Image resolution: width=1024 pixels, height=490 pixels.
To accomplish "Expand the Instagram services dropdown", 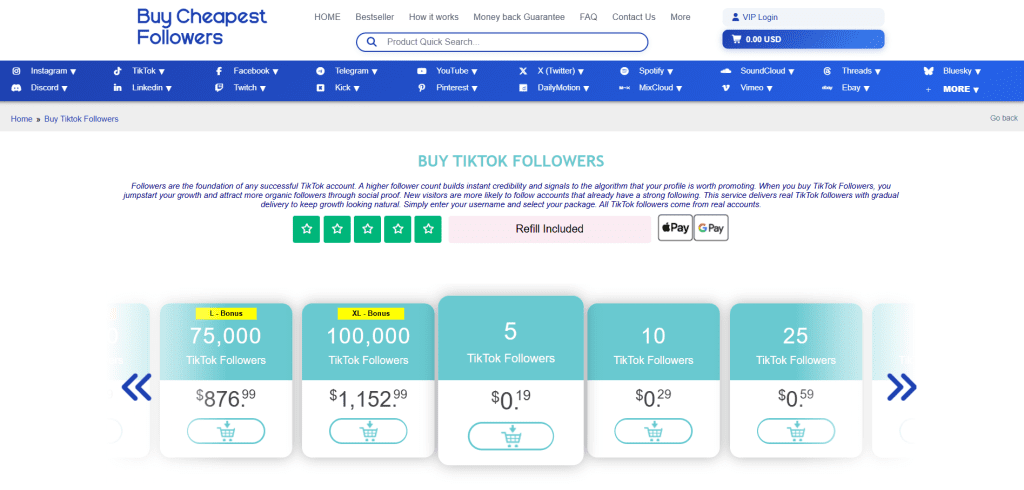I will pyautogui.click(x=54, y=71).
